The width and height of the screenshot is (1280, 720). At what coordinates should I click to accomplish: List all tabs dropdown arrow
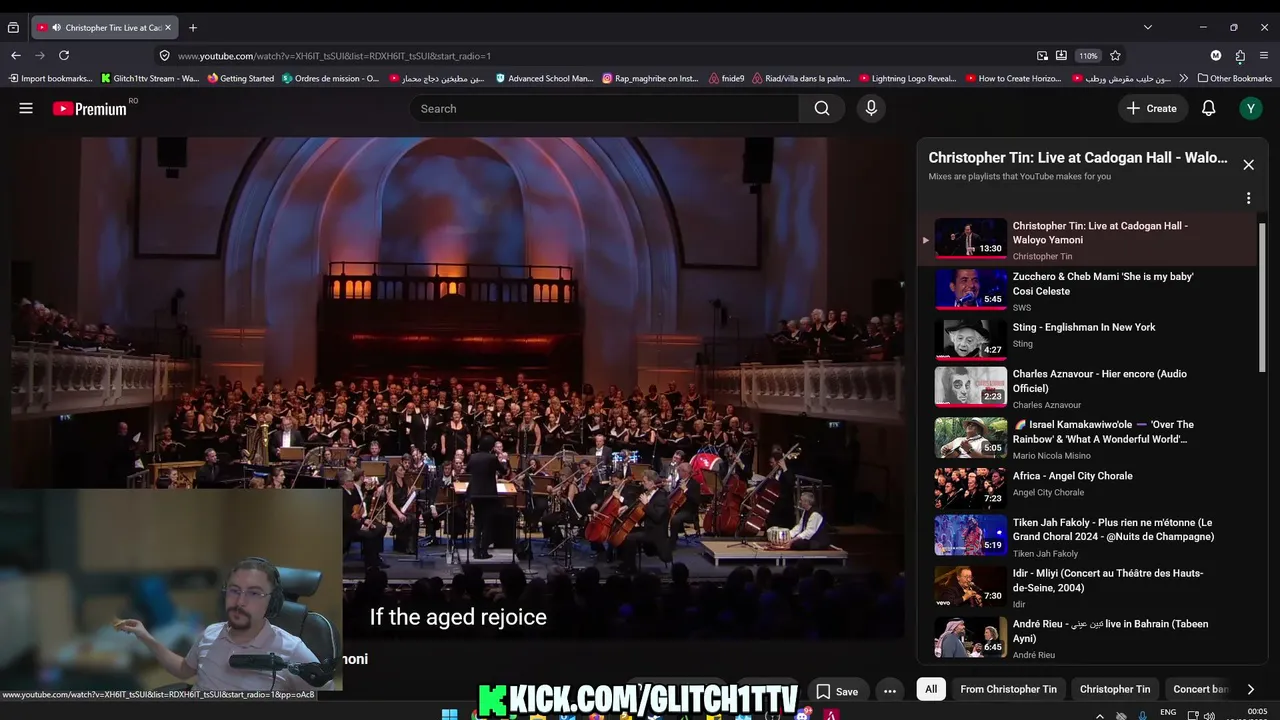(1148, 28)
